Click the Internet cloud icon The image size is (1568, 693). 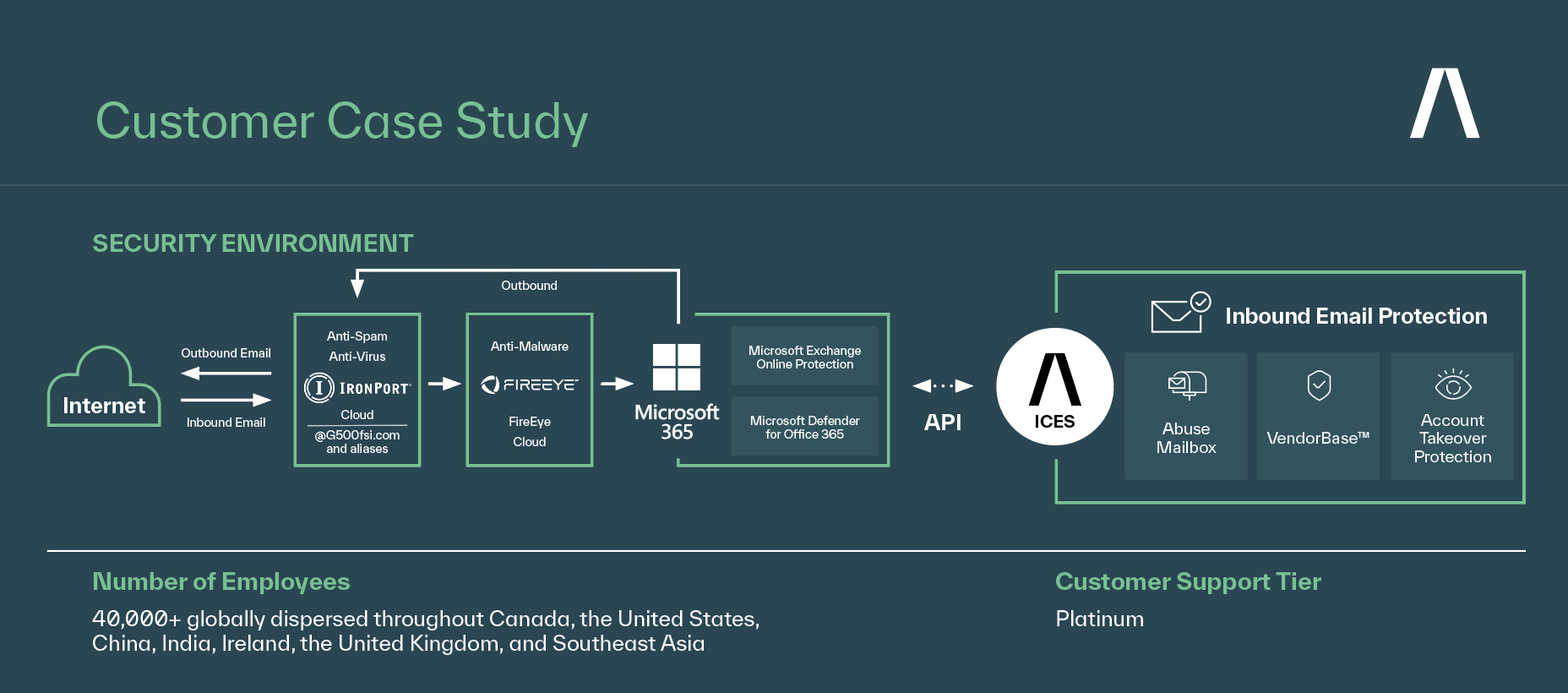pos(104,385)
